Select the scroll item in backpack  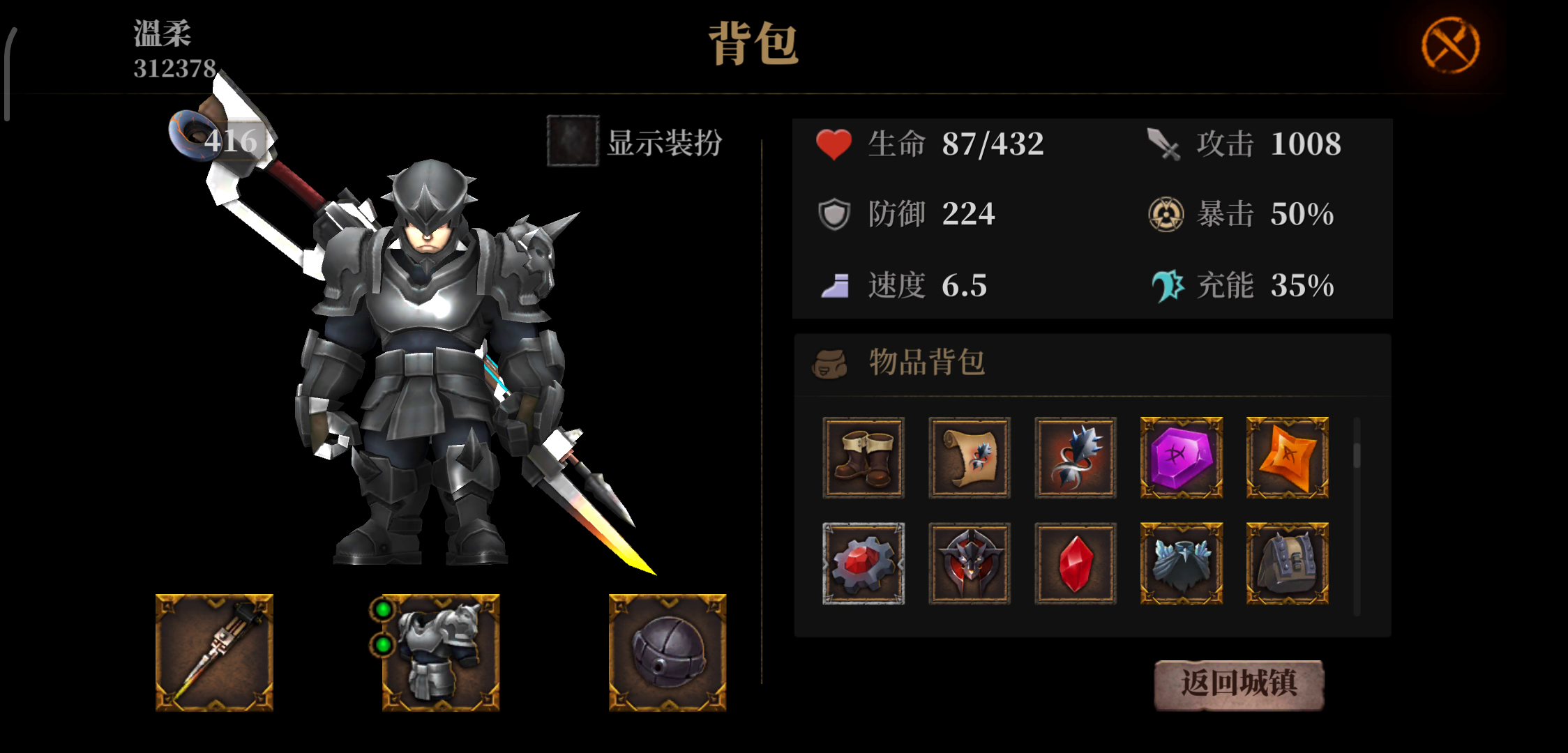coord(970,458)
